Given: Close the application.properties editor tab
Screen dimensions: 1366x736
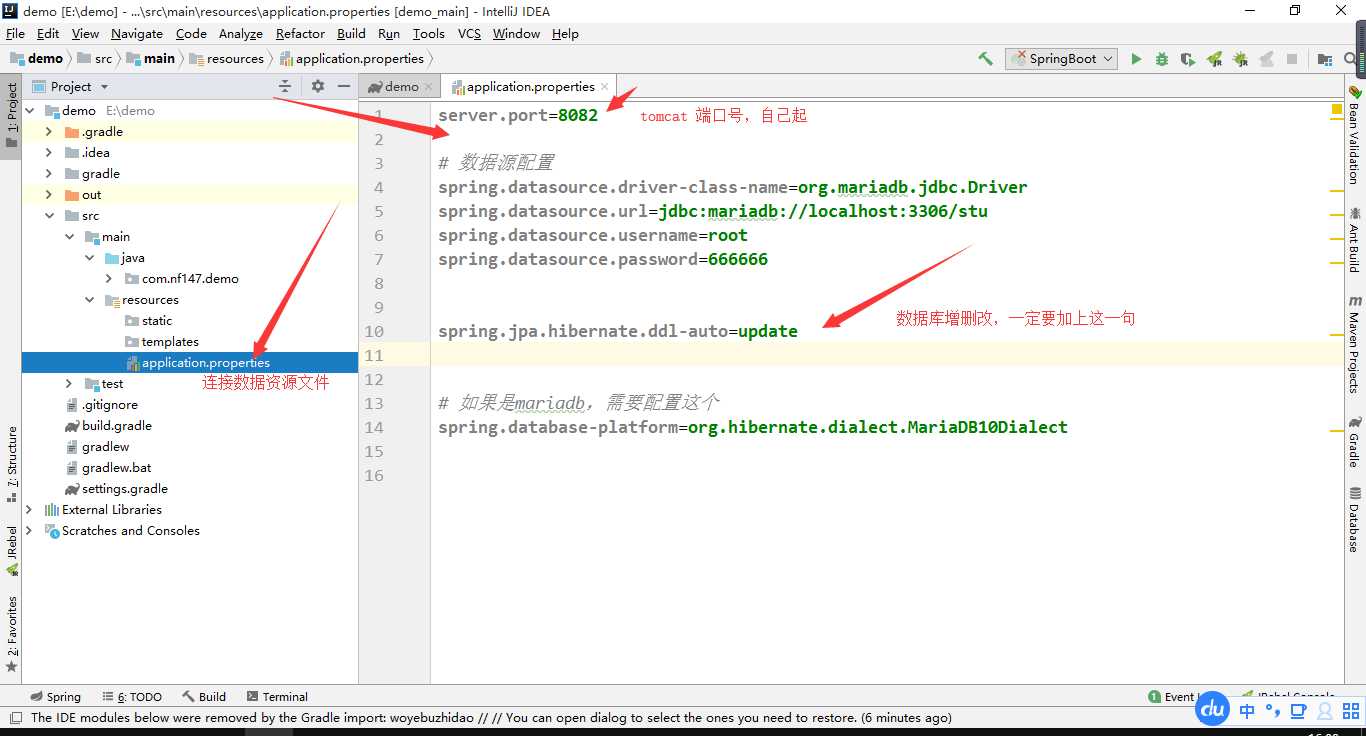Looking at the screenshot, I should tap(605, 87).
